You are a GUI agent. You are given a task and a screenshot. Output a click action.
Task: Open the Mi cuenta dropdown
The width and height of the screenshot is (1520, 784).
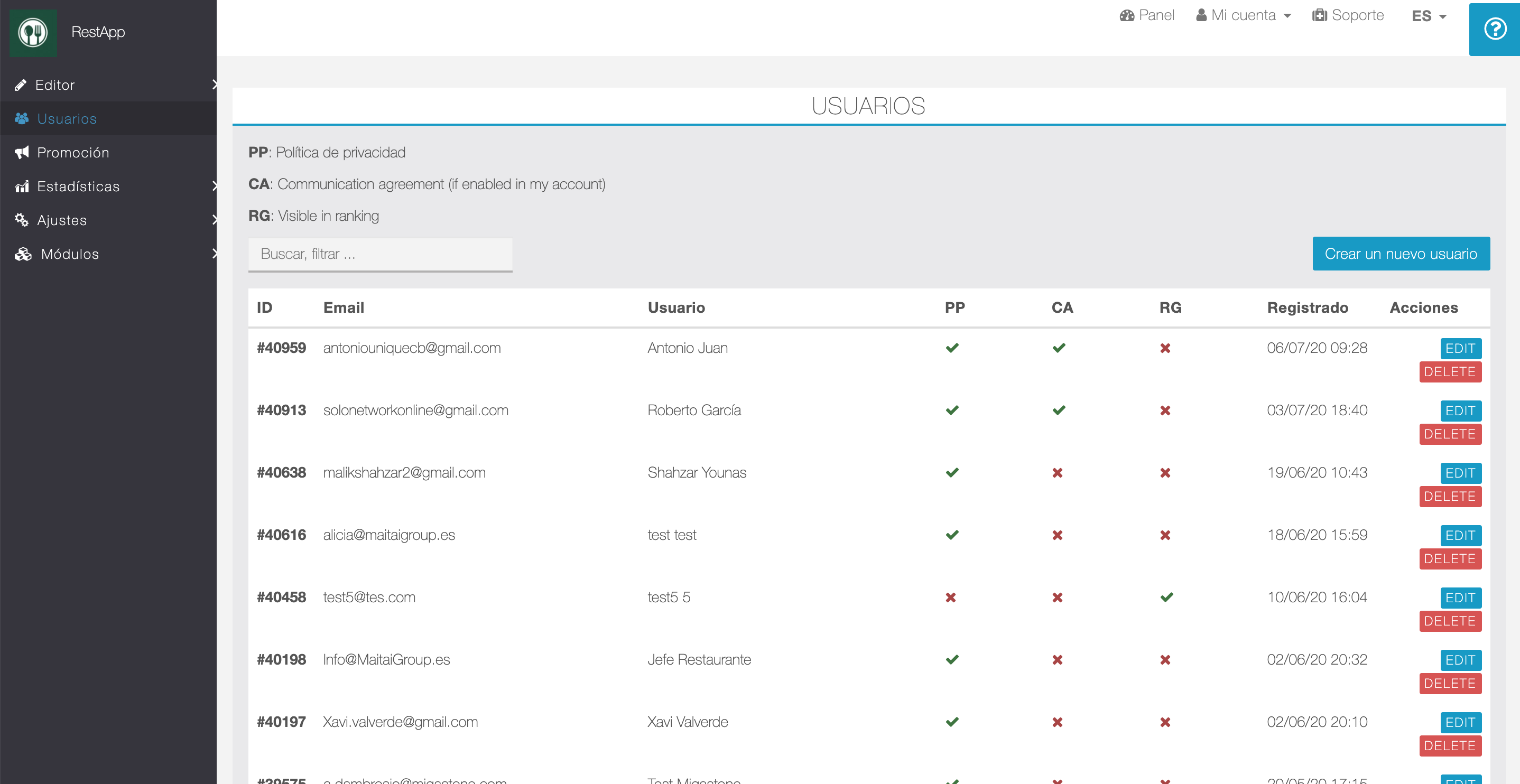(x=1243, y=15)
